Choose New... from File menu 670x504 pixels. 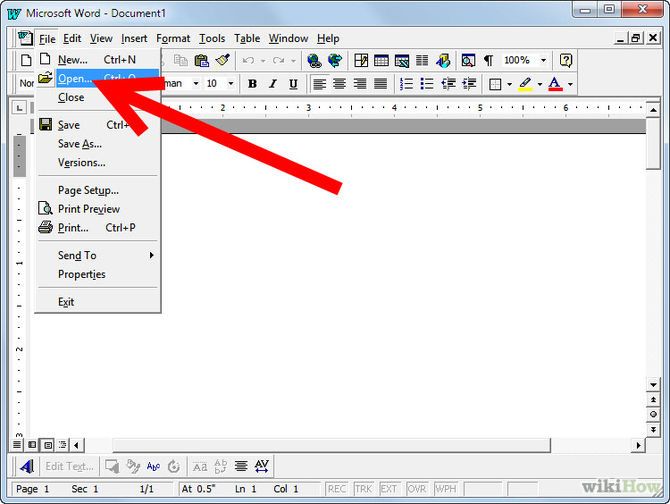coord(98,60)
